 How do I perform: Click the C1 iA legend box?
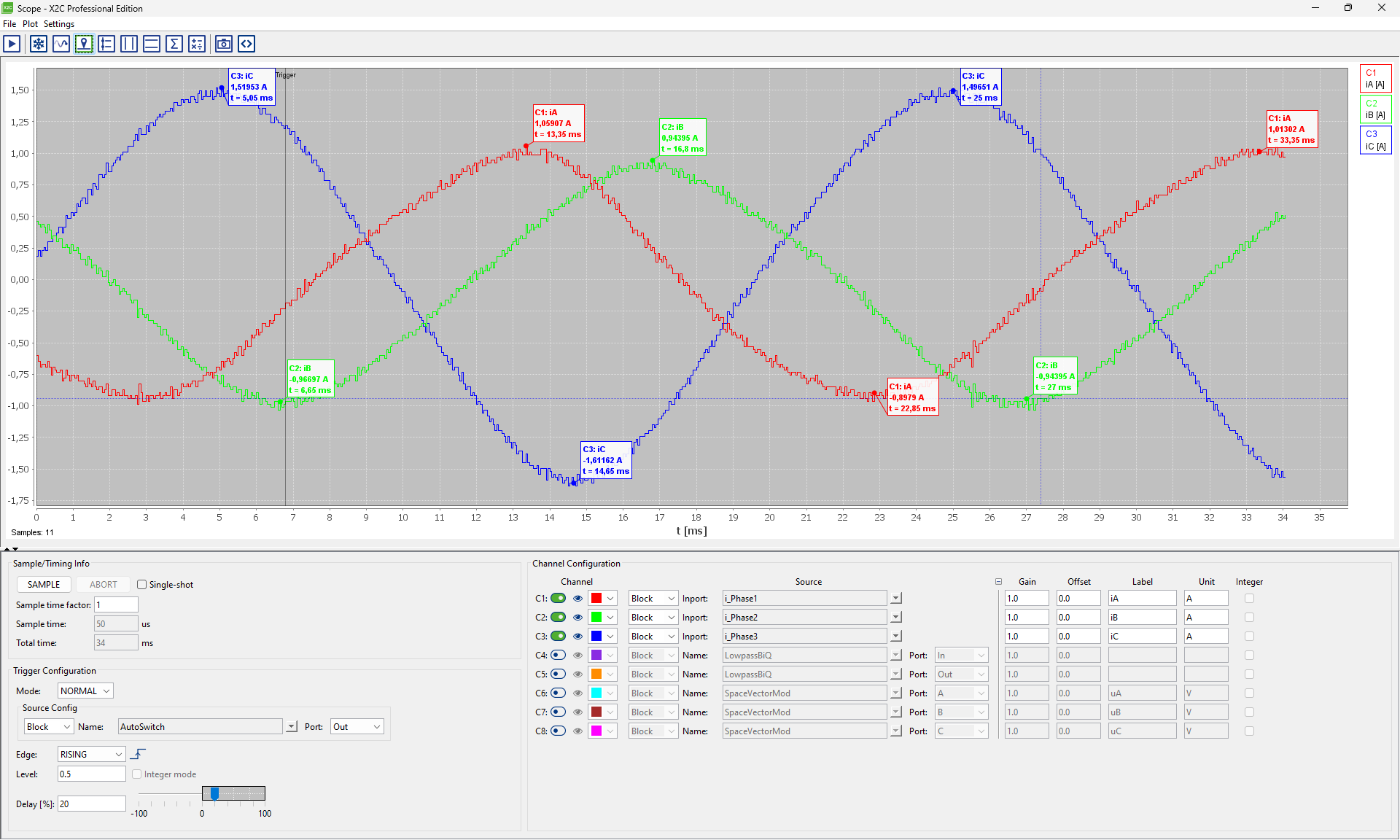click(x=1375, y=79)
